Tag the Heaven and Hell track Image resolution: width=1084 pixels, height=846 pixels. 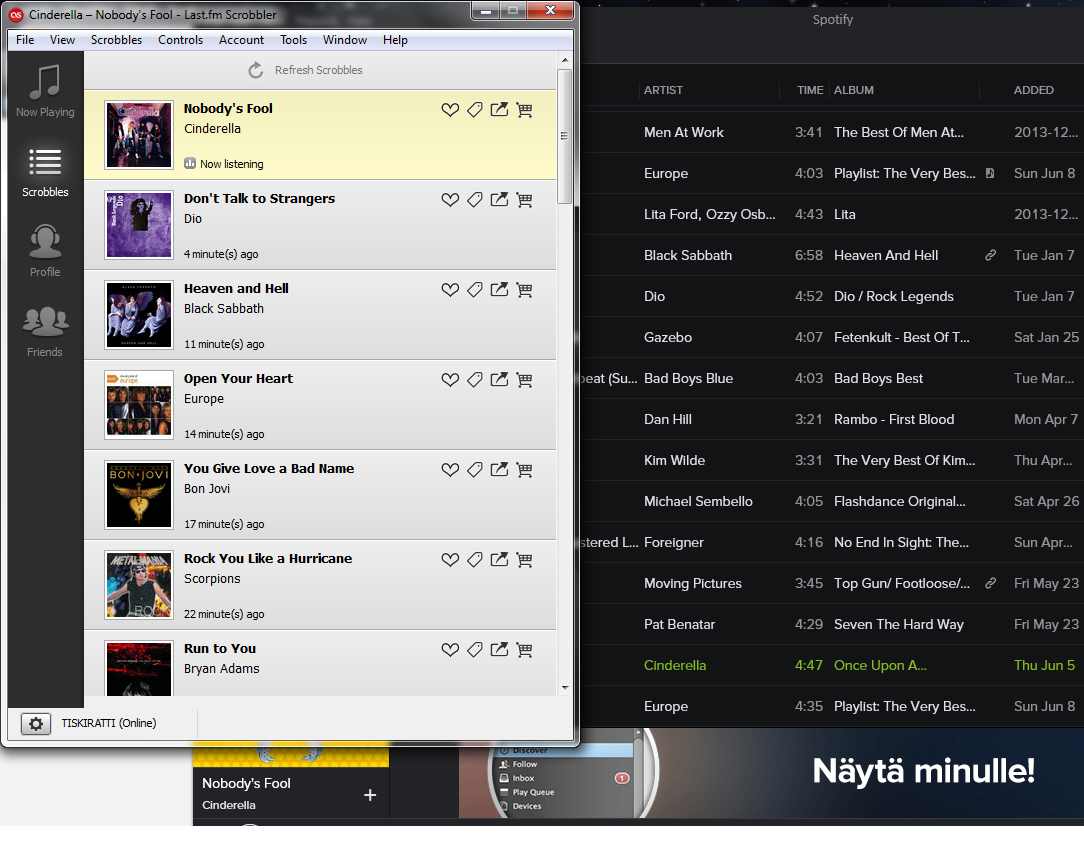coord(474,290)
